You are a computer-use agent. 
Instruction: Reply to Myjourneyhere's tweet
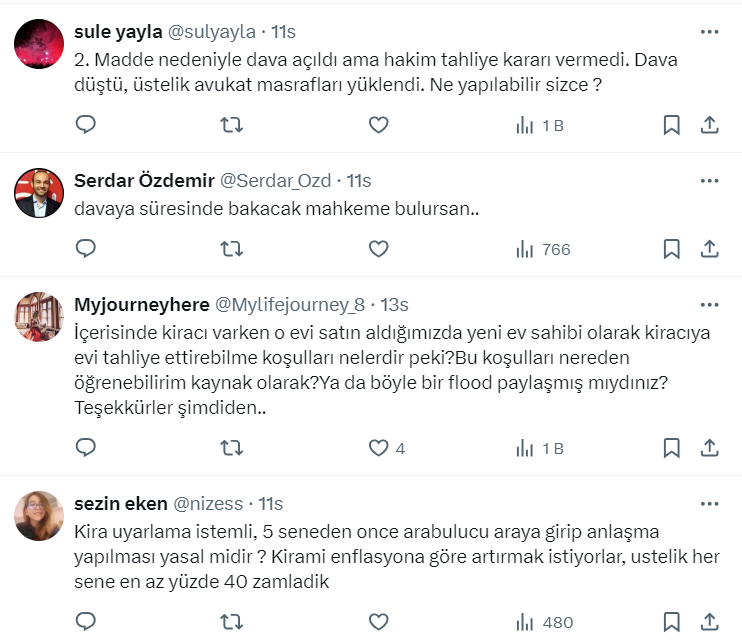tap(86, 448)
